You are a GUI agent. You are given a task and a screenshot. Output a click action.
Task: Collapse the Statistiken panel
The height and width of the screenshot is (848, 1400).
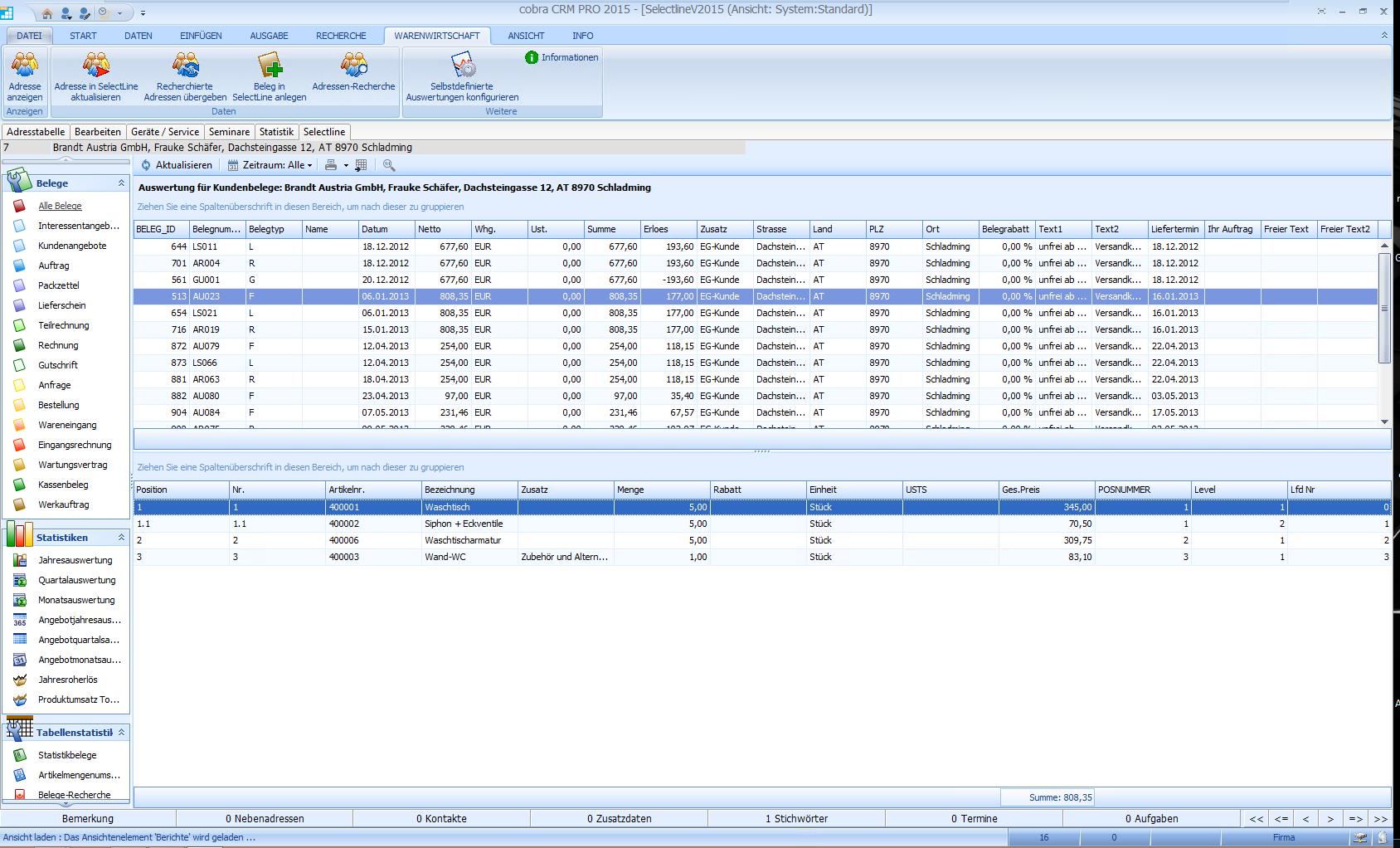121,538
